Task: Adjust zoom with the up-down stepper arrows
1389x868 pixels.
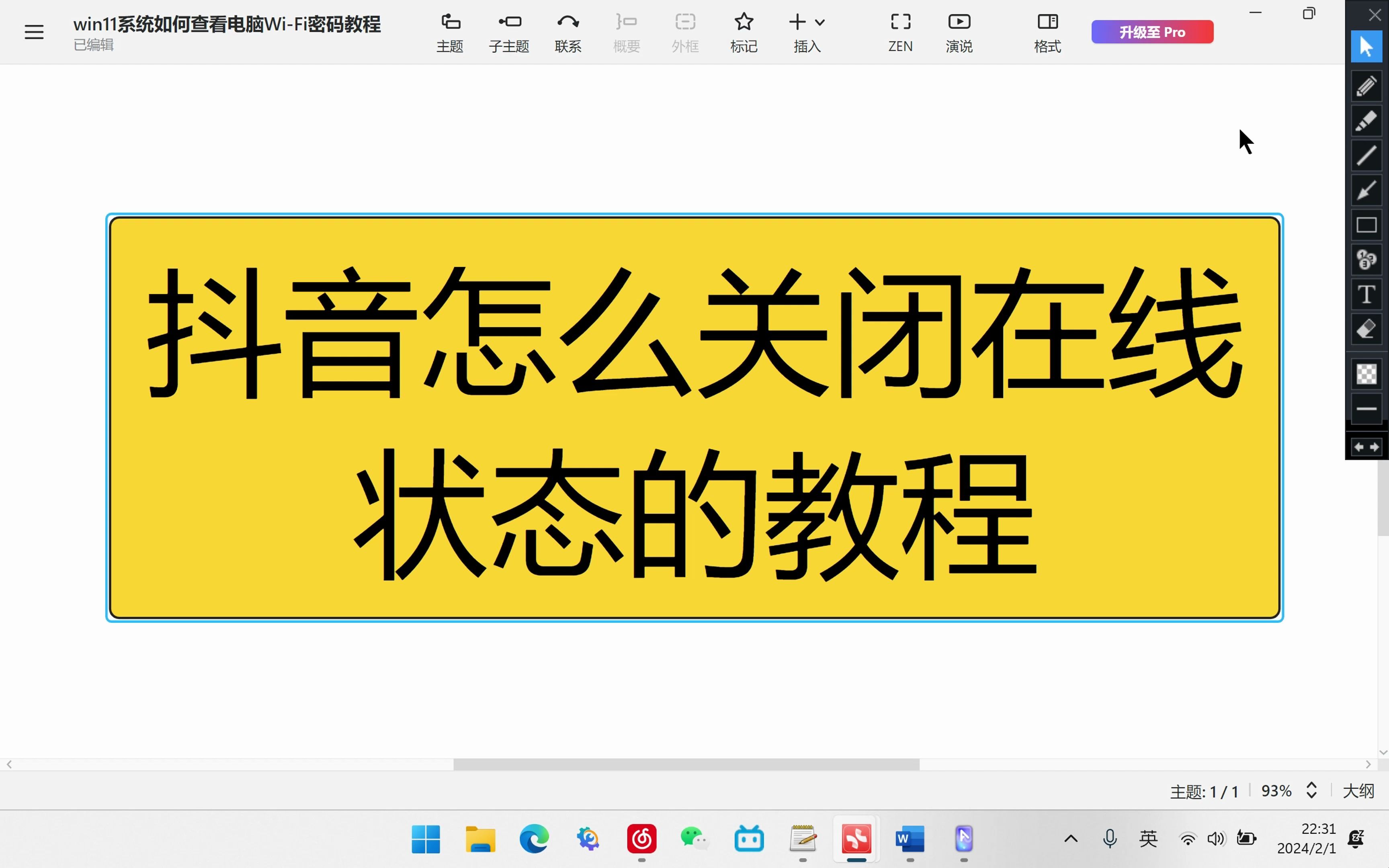Action: [1311, 790]
